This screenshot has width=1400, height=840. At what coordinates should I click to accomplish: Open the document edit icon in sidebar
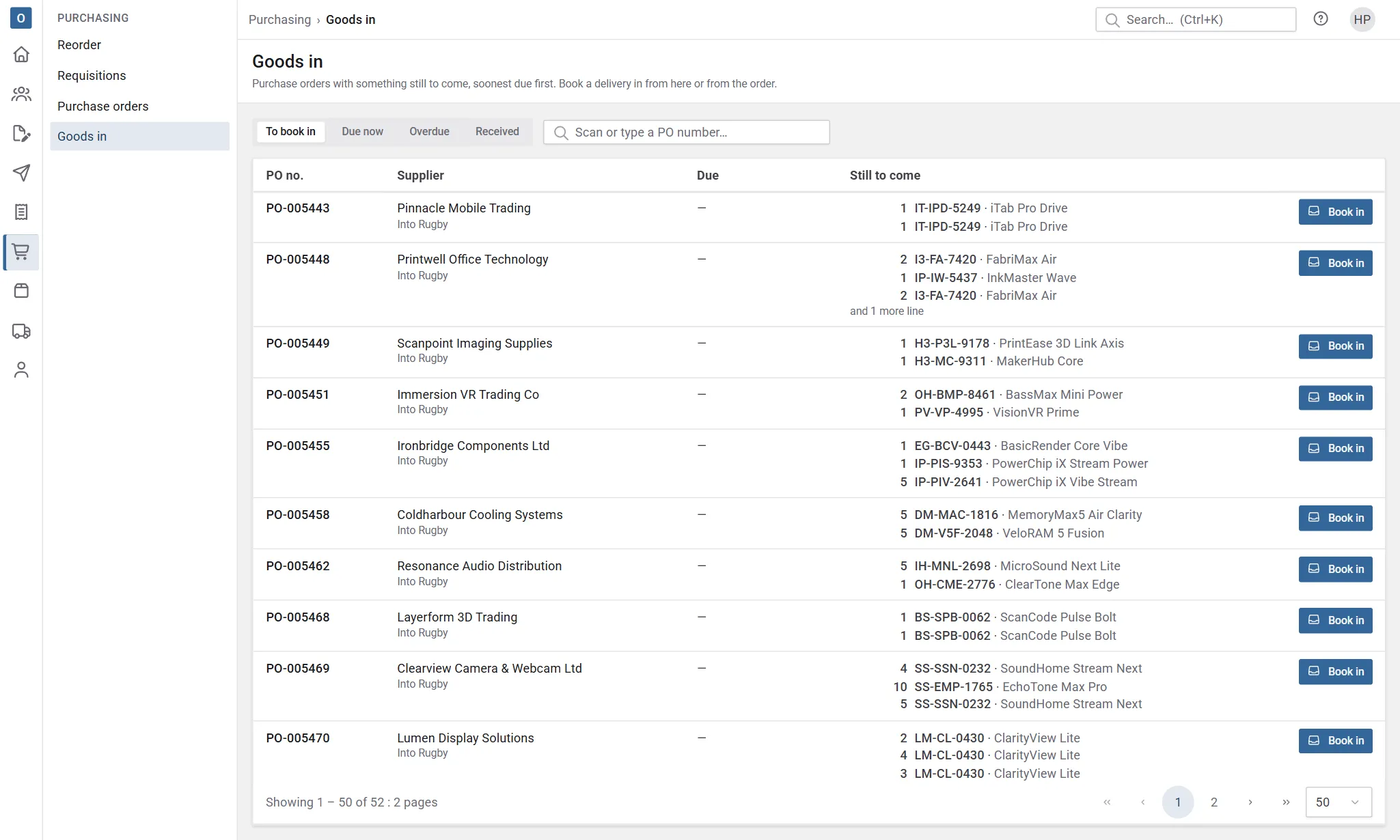point(21,133)
